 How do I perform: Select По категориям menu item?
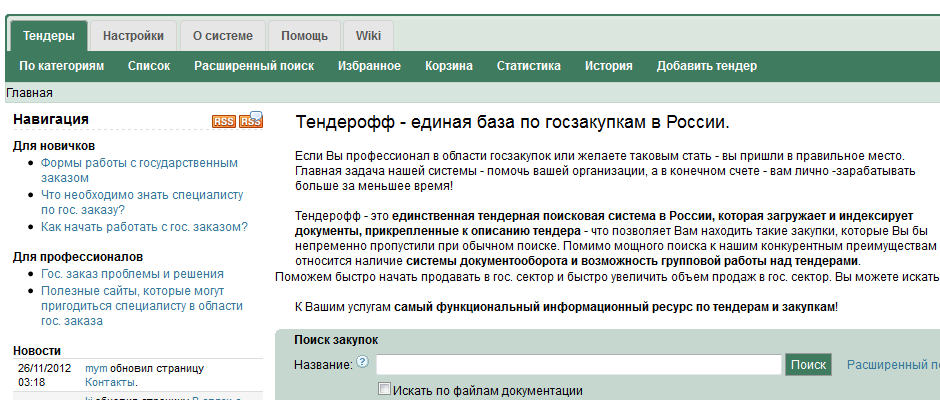(x=62, y=66)
